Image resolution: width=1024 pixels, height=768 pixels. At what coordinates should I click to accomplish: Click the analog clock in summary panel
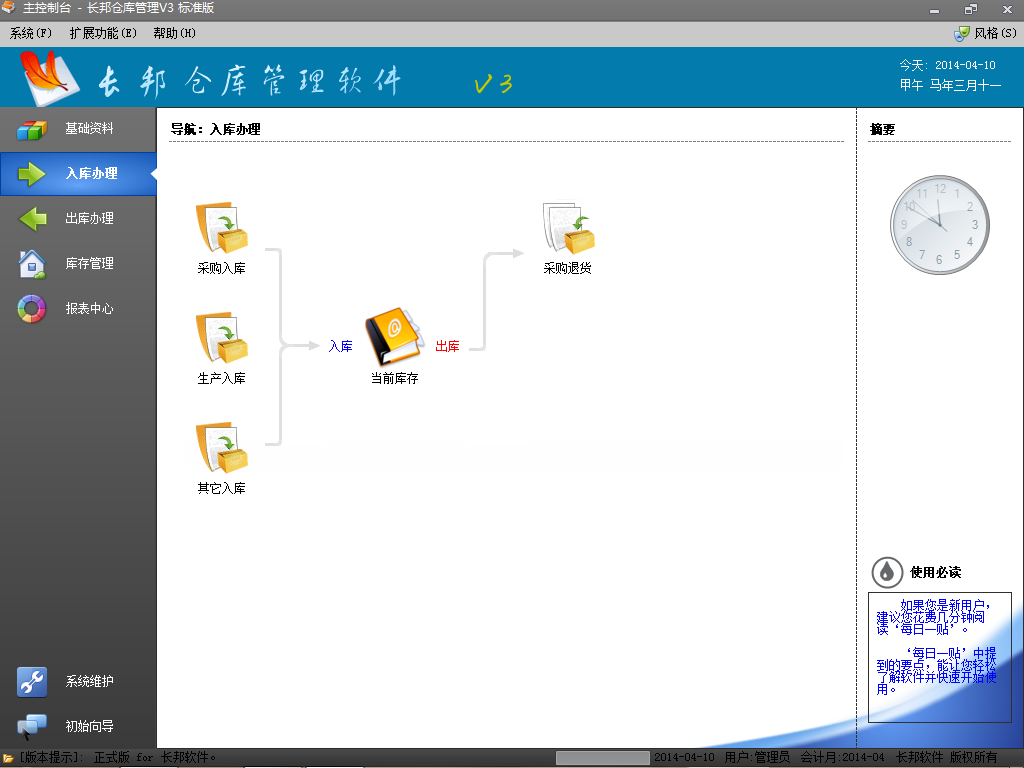point(939,226)
